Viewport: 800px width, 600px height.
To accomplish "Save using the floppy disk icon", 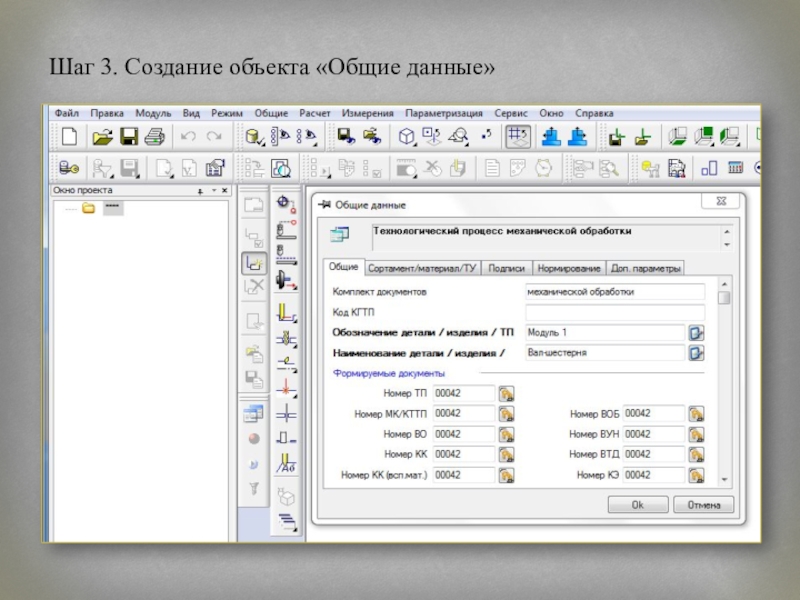I will click(129, 137).
